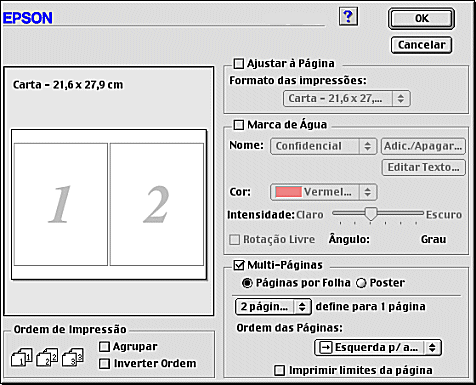
Task: Check Inverter Ordem option
Action: (x=105, y=364)
